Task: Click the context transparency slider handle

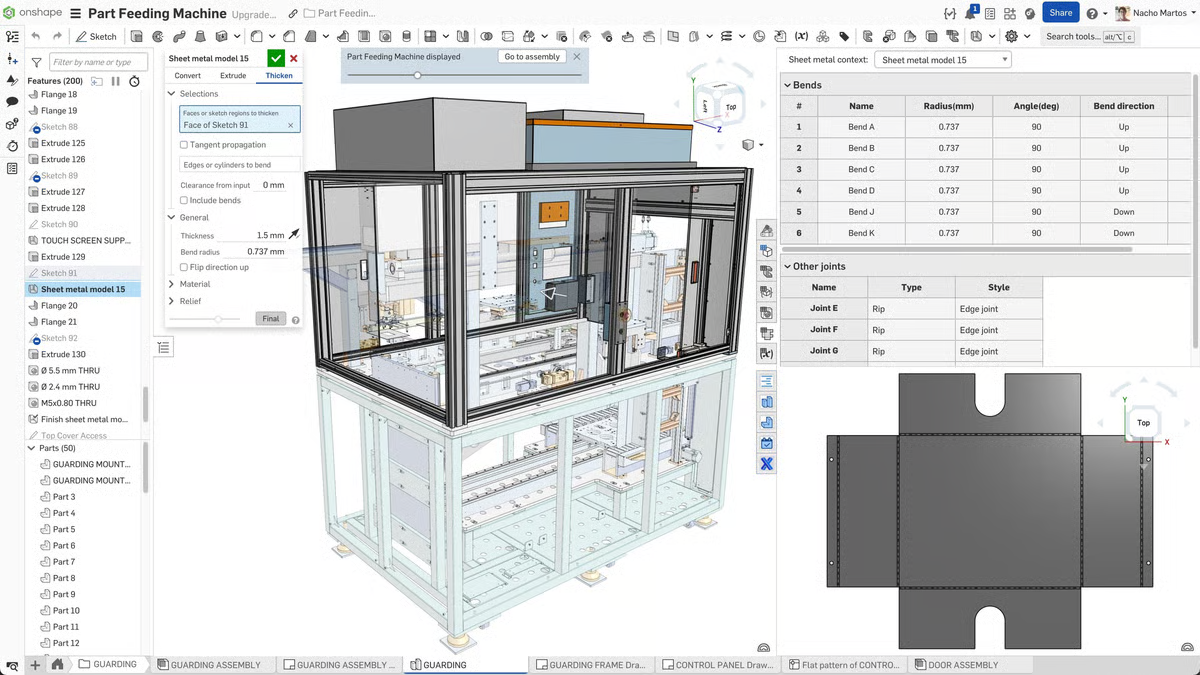Action: tap(417, 75)
